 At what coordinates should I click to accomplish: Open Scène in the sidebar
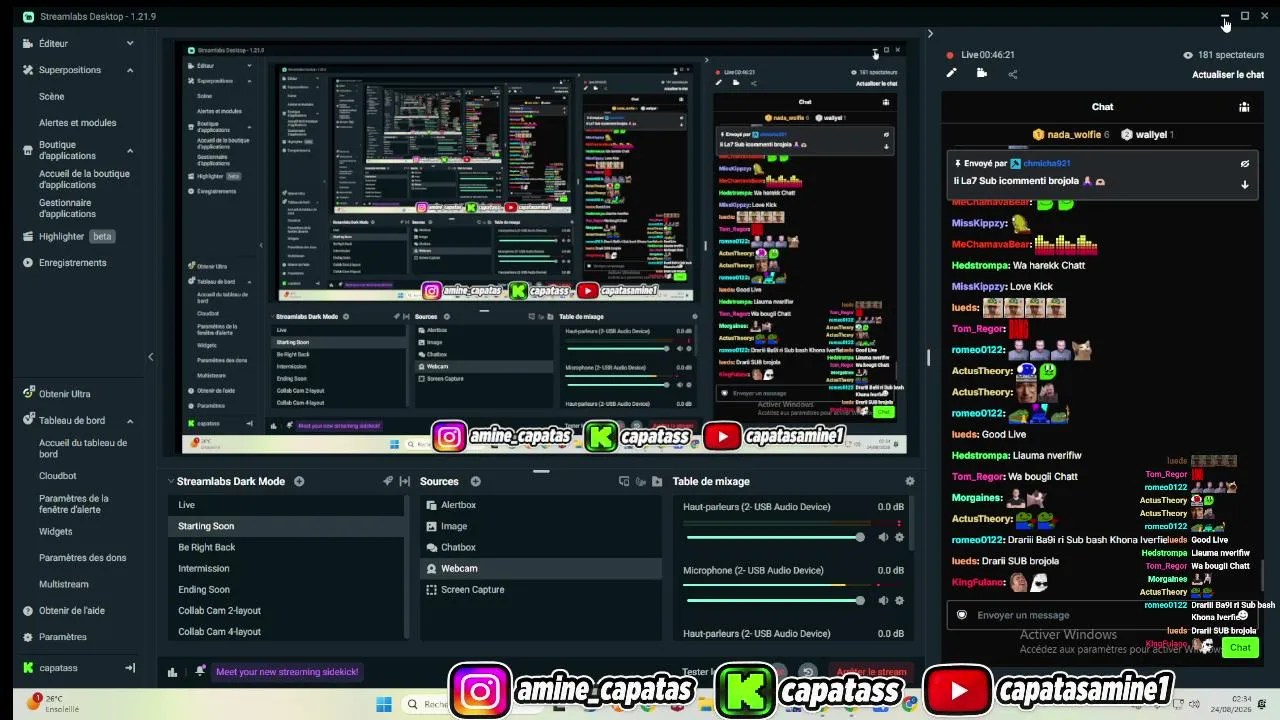pyautogui.click(x=51, y=97)
